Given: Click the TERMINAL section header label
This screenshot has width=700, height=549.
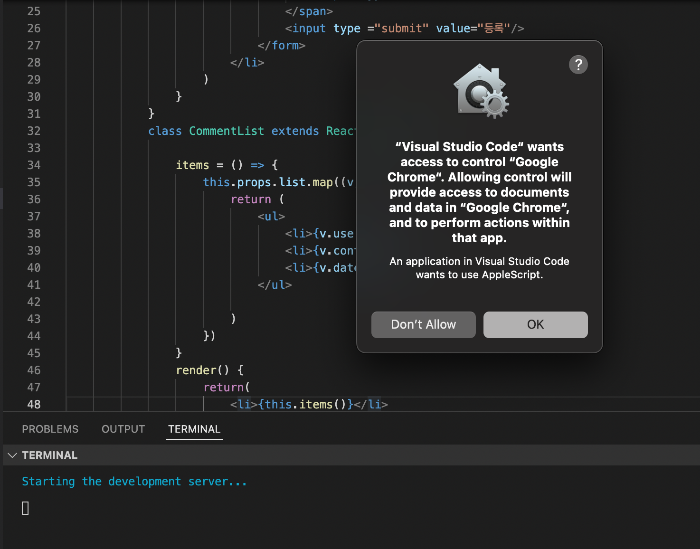Looking at the screenshot, I should point(50,455).
